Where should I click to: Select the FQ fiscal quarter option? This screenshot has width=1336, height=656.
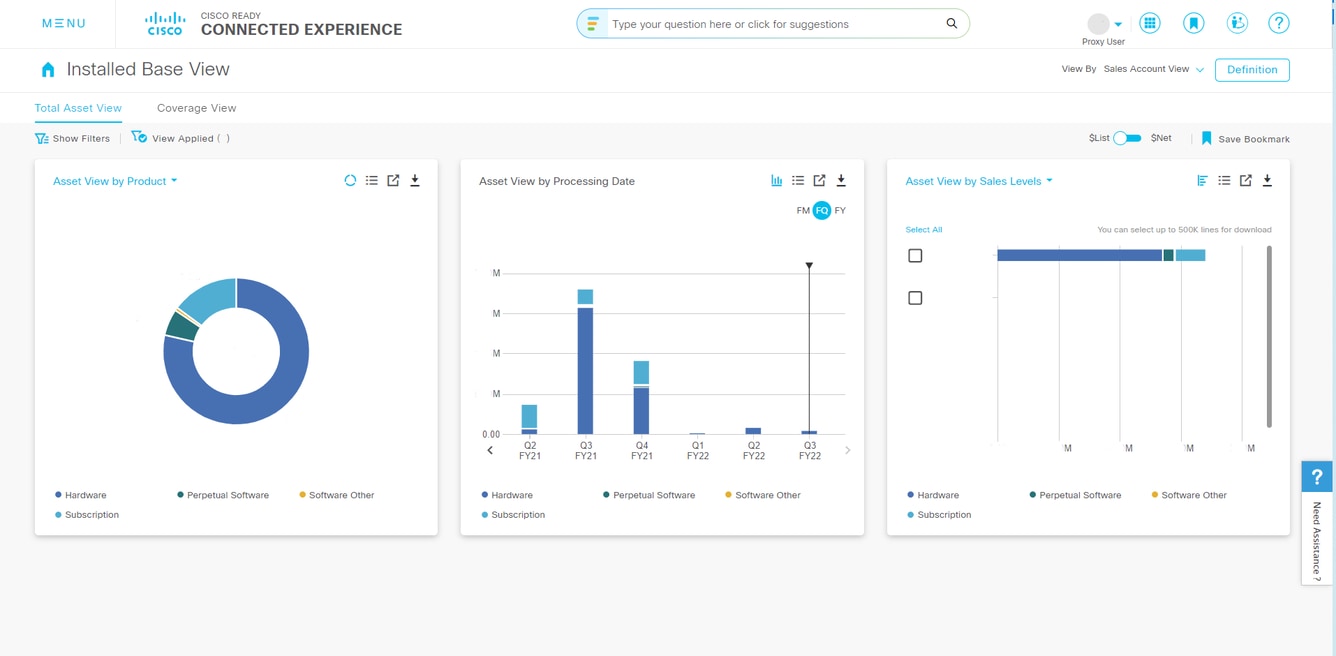821,211
